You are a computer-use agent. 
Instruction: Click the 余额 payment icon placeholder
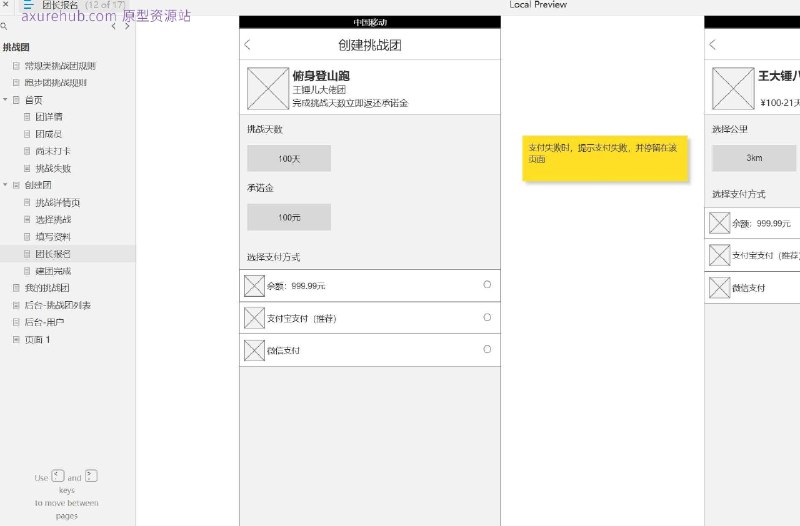pyautogui.click(x=254, y=286)
